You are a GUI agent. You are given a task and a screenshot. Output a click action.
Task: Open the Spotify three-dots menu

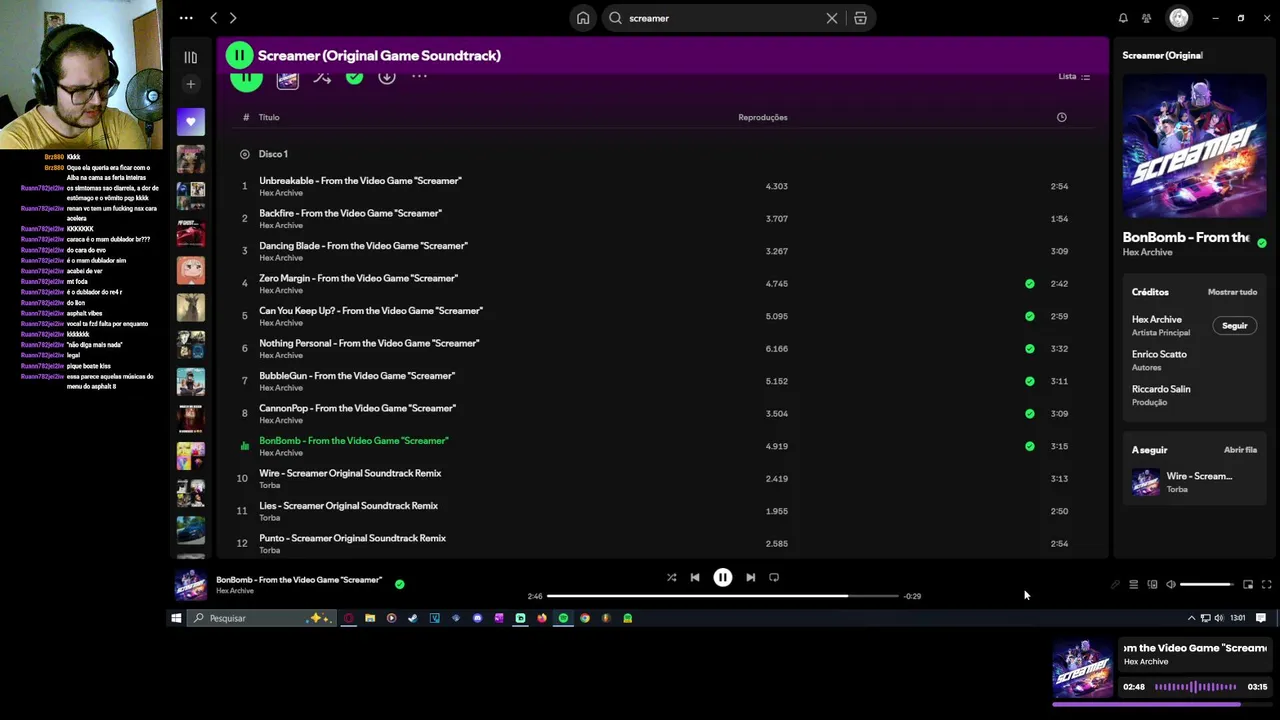(x=186, y=18)
